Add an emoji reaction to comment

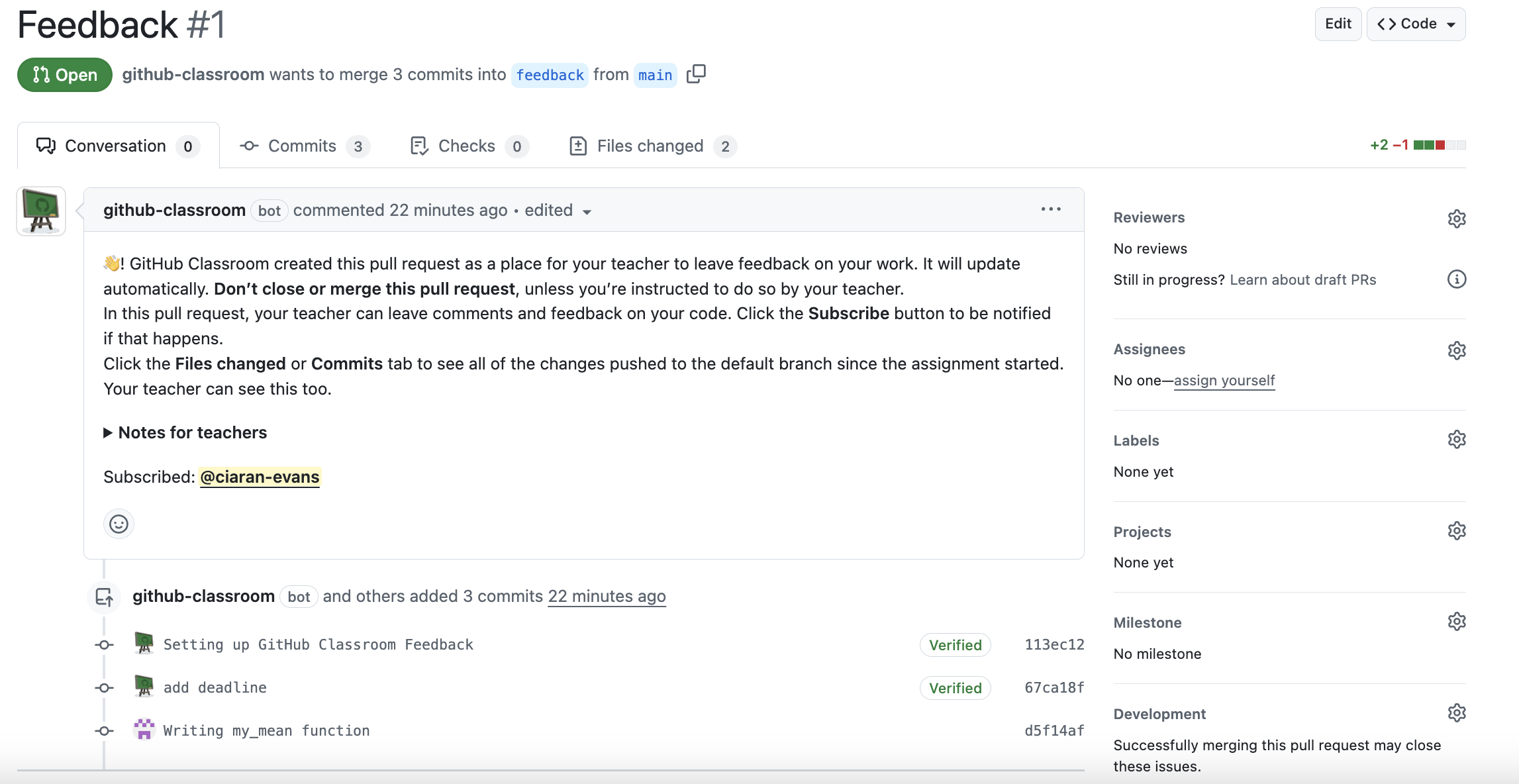coord(119,524)
